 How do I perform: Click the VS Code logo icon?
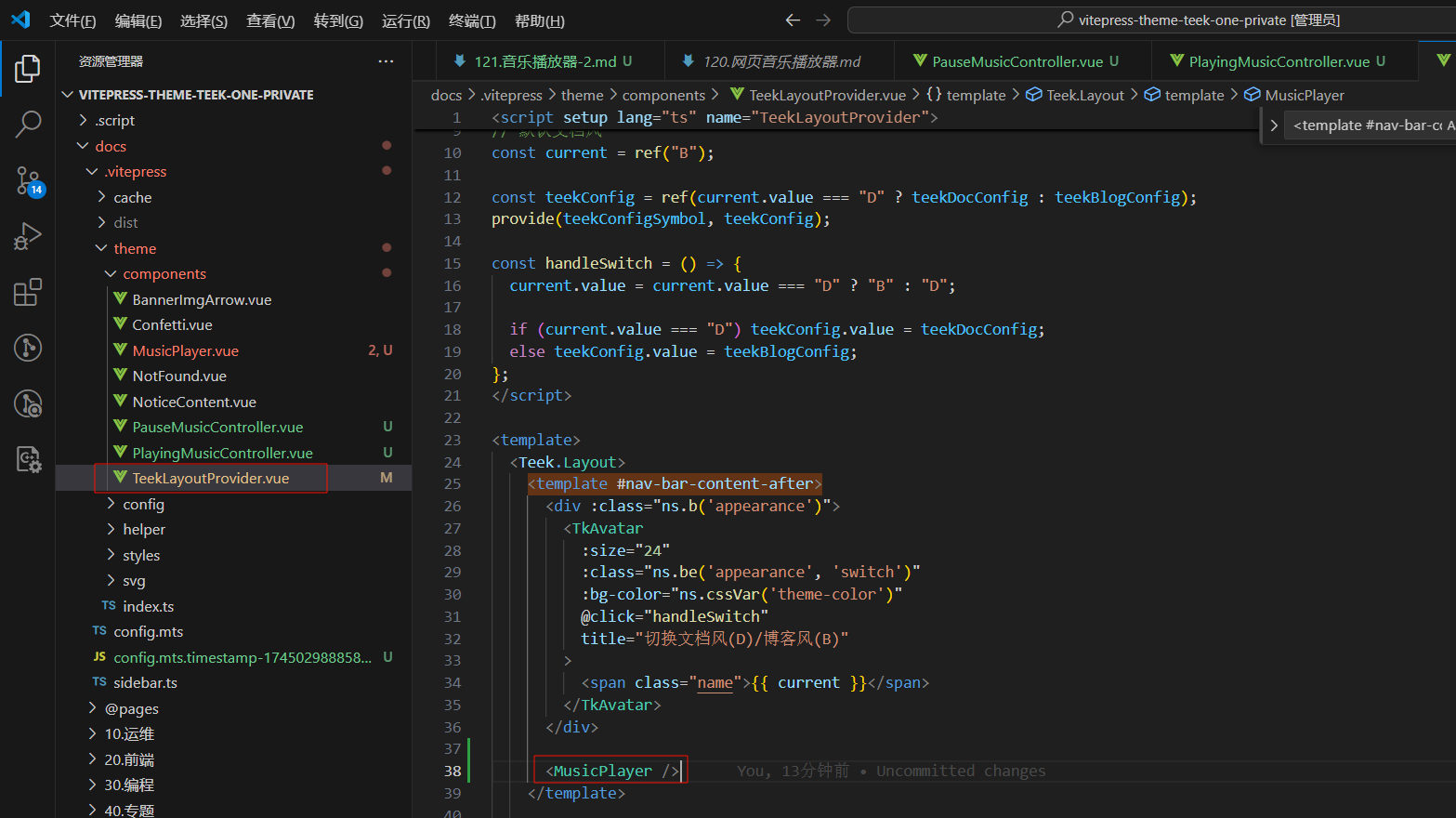[20, 20]
